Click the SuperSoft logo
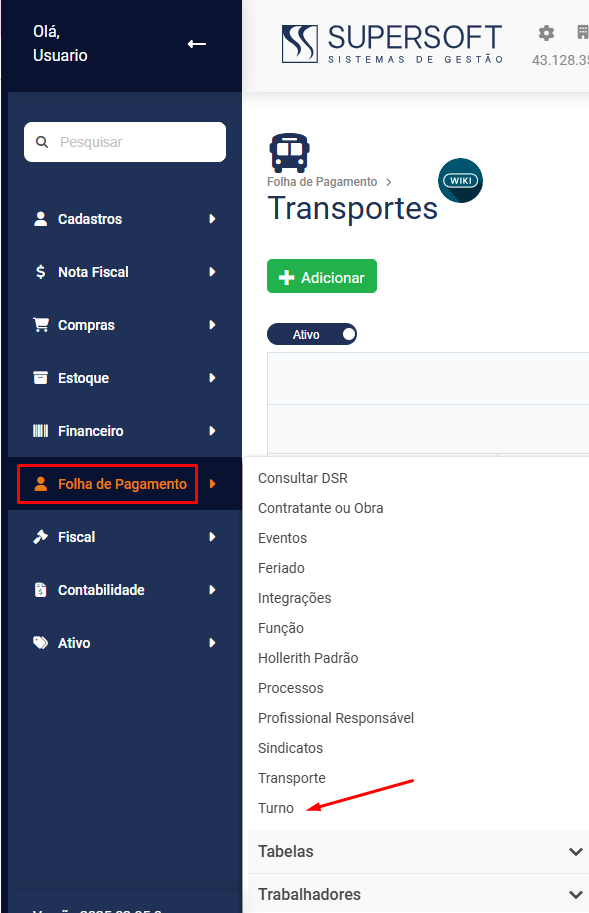 click(392, 44)
